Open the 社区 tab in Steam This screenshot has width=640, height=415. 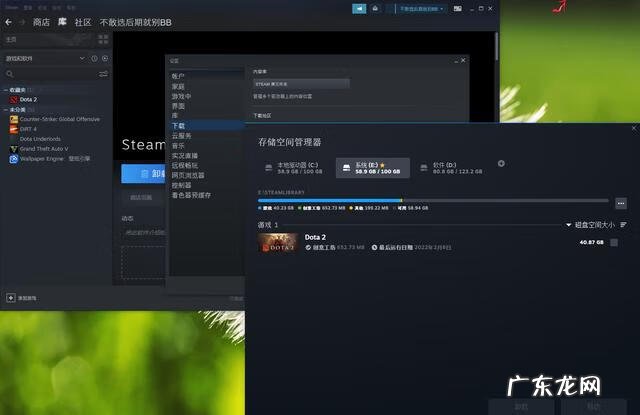(x=83, y=22)
